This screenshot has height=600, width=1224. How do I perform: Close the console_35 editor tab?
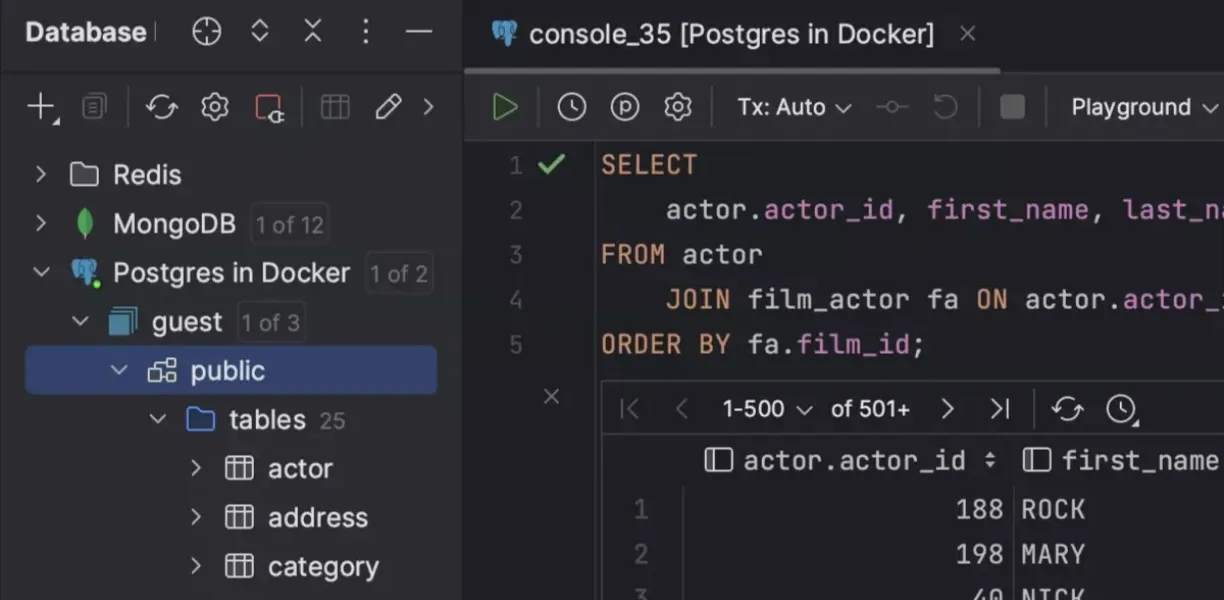point(967,34)
